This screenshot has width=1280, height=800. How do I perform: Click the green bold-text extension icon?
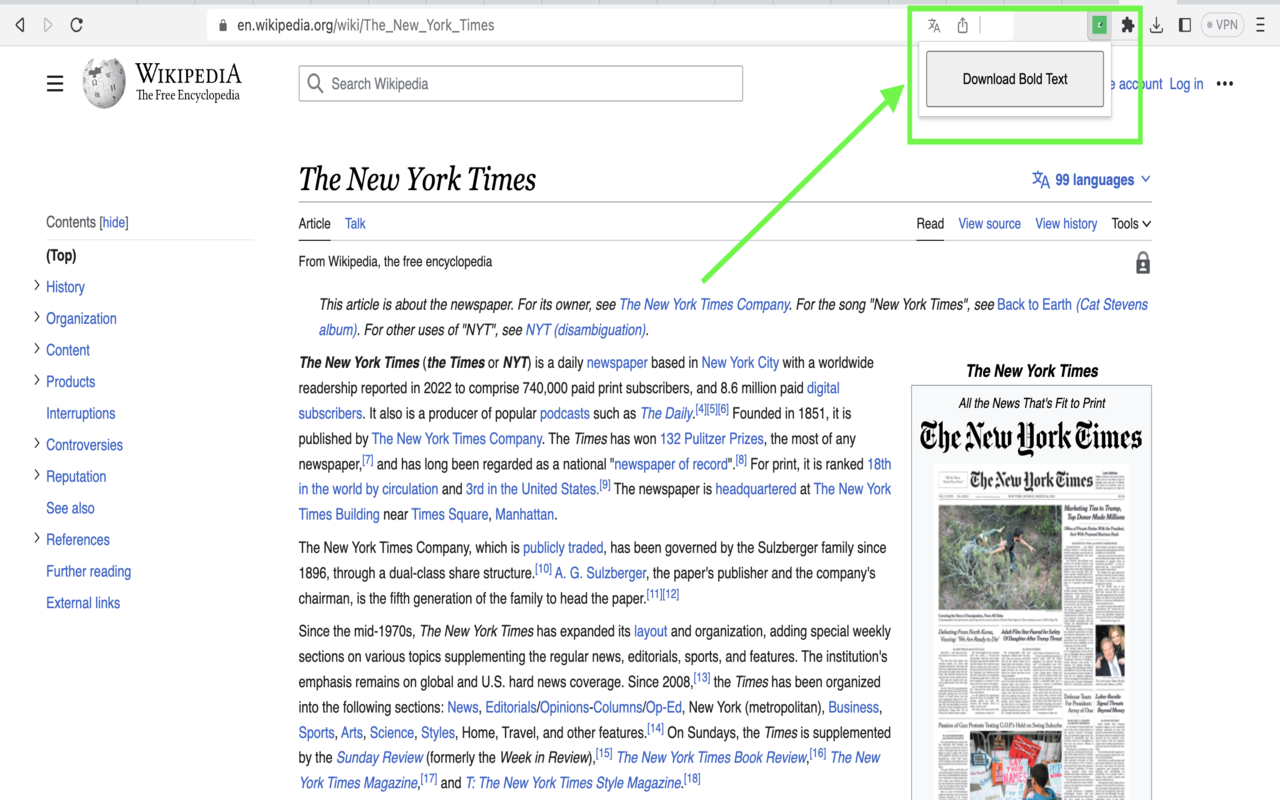click(1099, 25)
